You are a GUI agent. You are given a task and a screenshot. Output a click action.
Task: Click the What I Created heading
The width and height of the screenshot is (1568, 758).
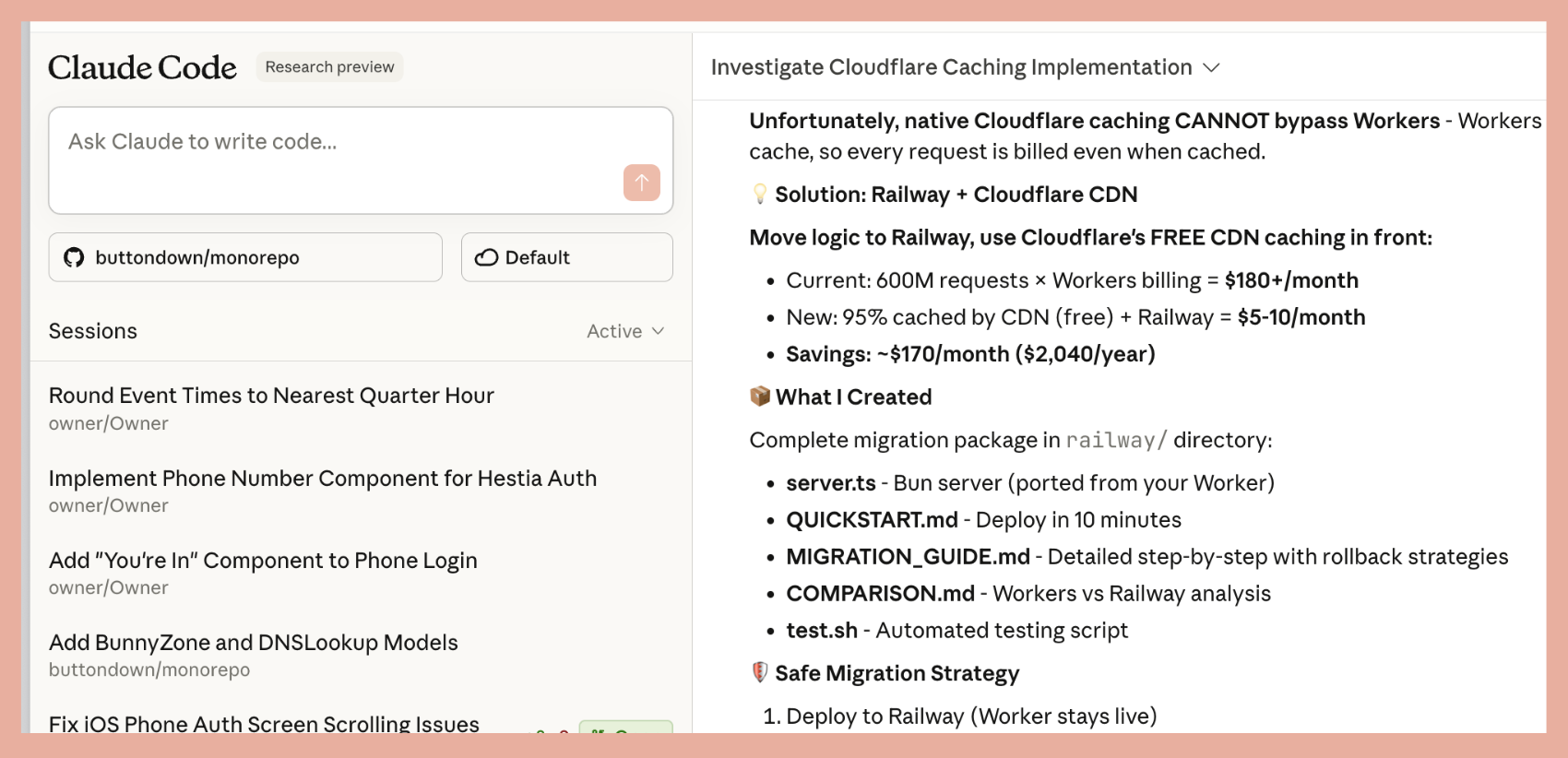point(853,397)
